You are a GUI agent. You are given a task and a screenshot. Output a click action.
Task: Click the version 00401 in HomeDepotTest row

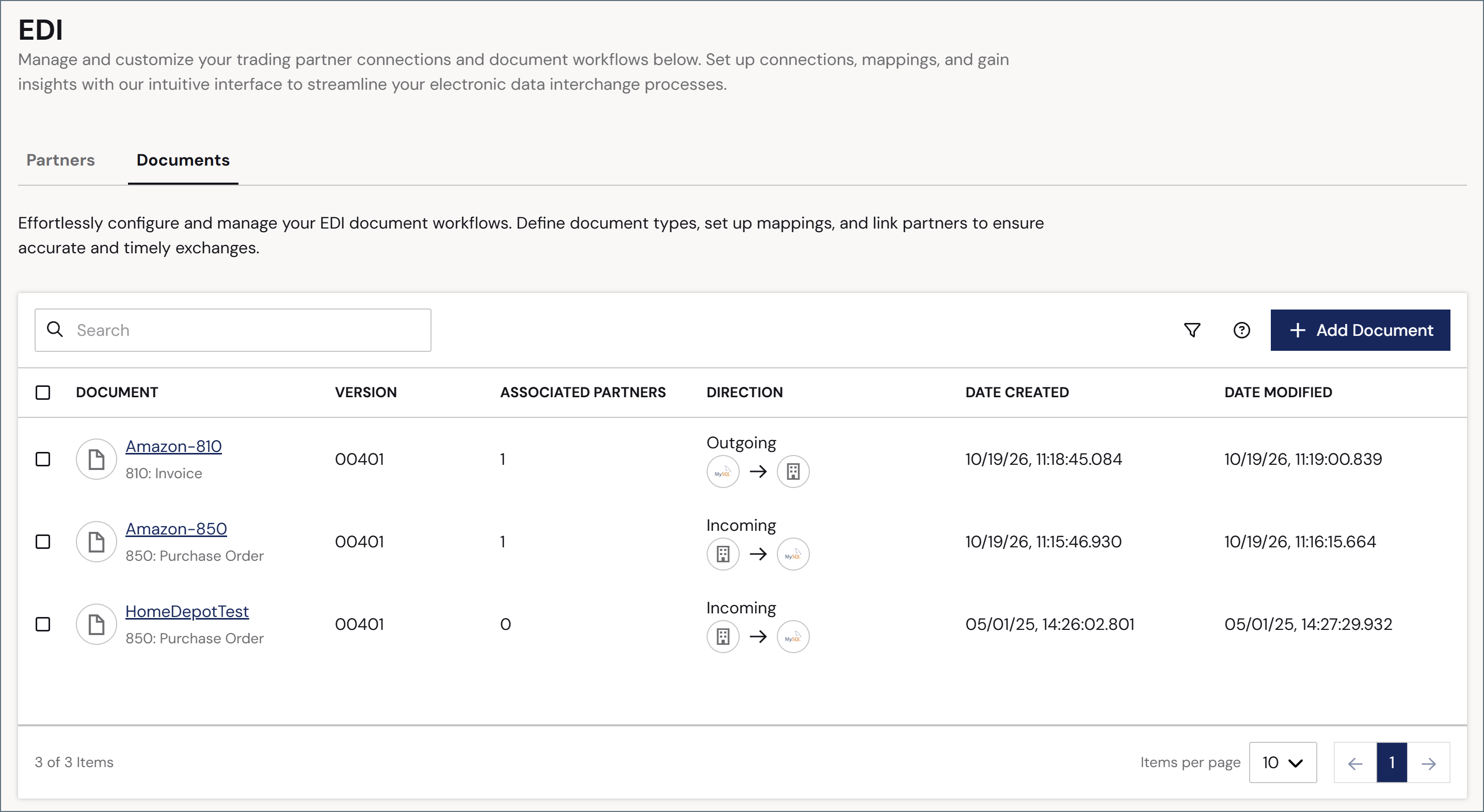(359, 624)
